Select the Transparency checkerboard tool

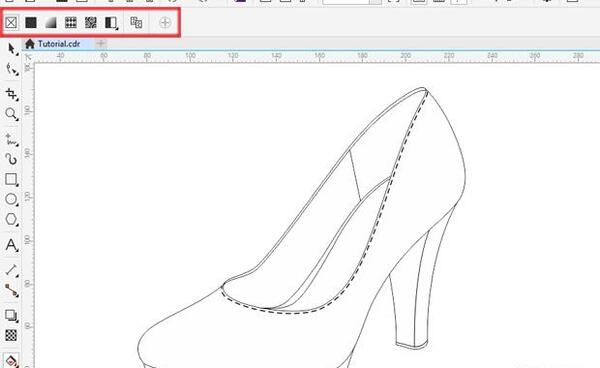pos(11,335)
